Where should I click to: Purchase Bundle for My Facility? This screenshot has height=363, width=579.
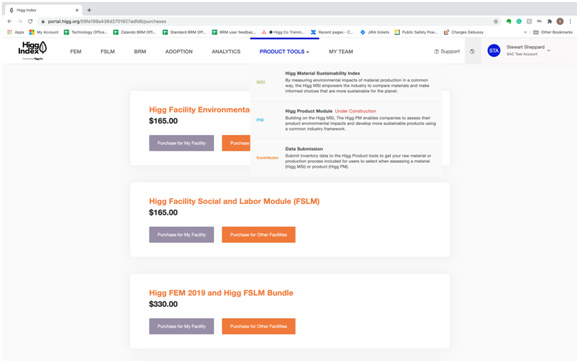tap(181, 326)
